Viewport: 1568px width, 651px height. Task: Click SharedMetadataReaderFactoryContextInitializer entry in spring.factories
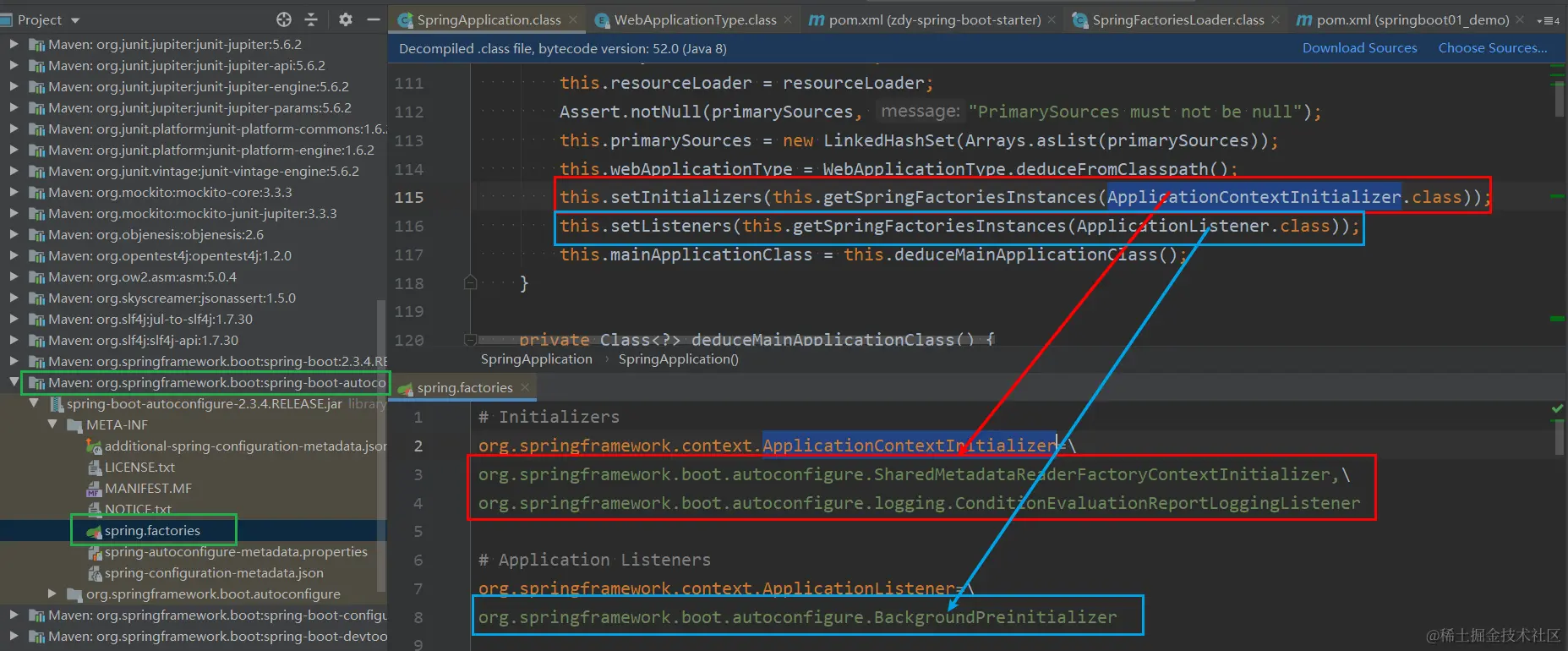point(1102,474)
